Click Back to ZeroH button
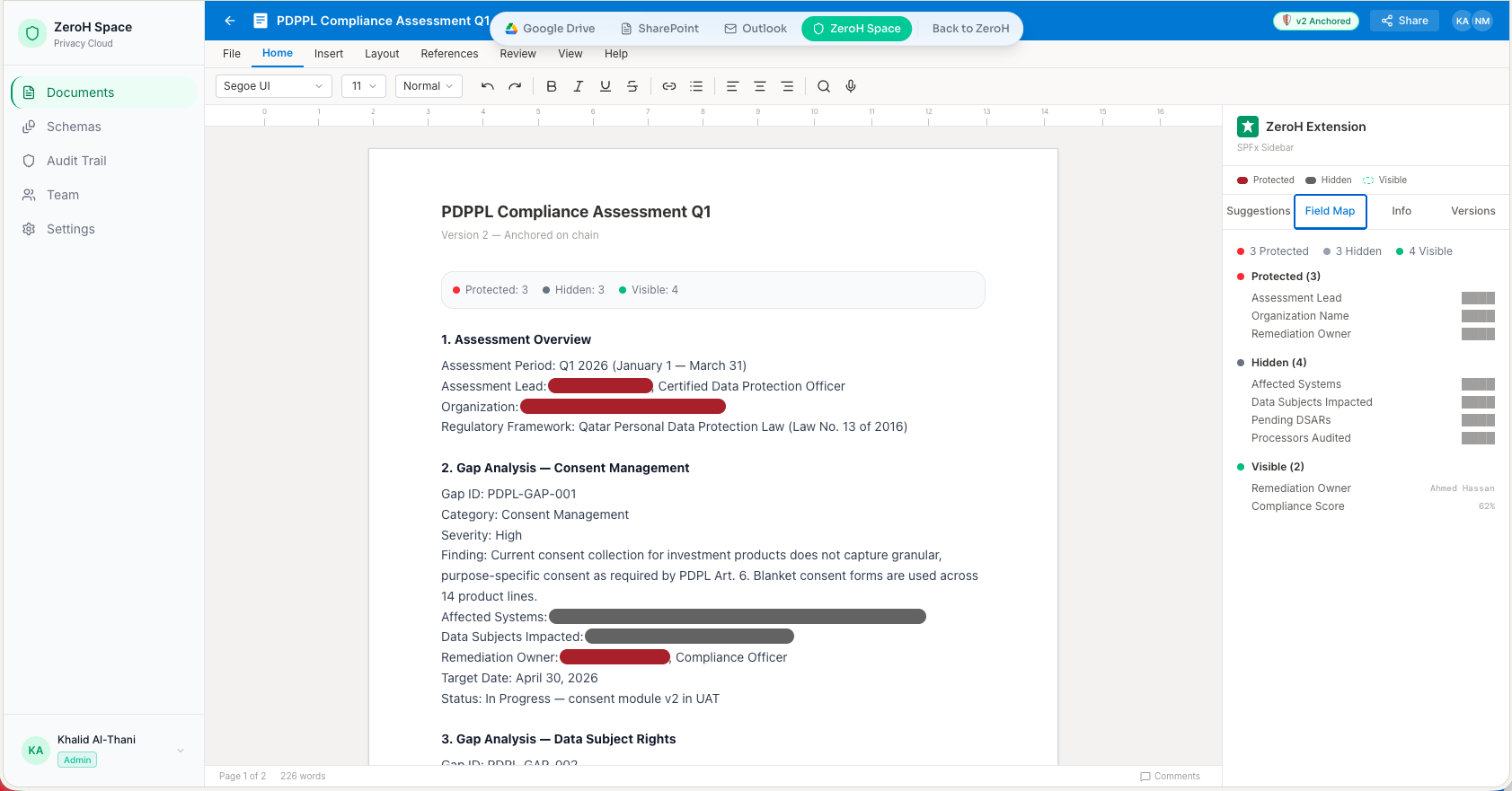This screenshot has width=1512, height=791. [x=970, y=29]
